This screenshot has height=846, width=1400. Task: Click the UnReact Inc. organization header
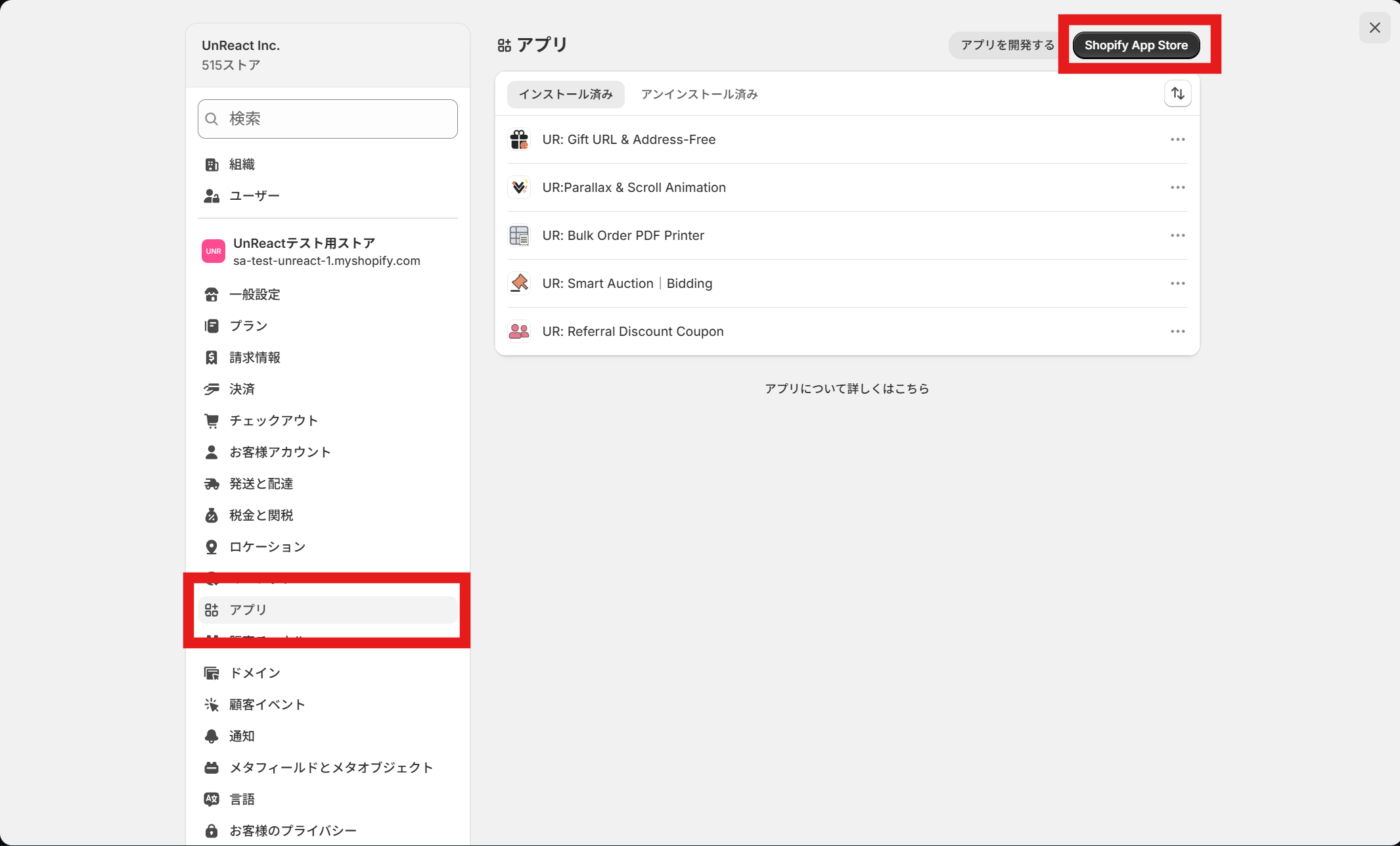pos(327,55)
